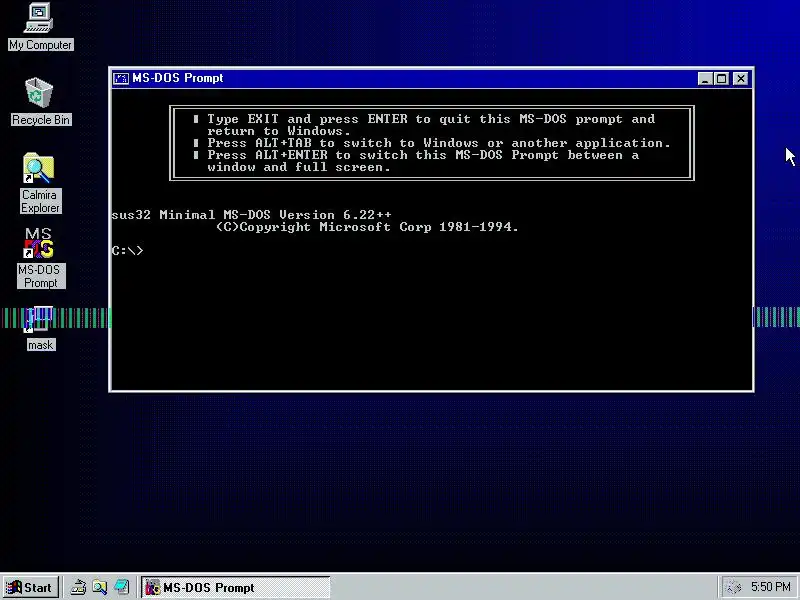Viewport: 800px width, 600px height.
Task: Launch Explorer from the quick launch folder icon
Action: click(99, 588)
